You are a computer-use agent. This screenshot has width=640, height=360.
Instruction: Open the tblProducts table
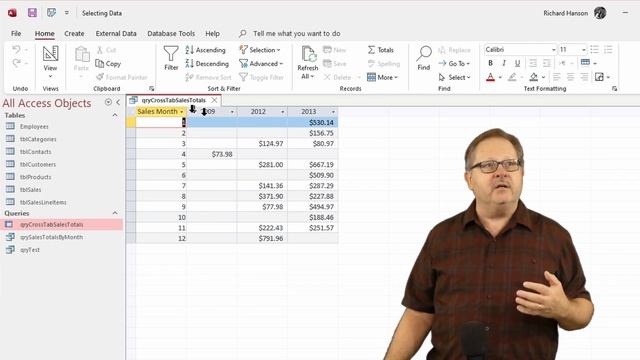[36, 177]
